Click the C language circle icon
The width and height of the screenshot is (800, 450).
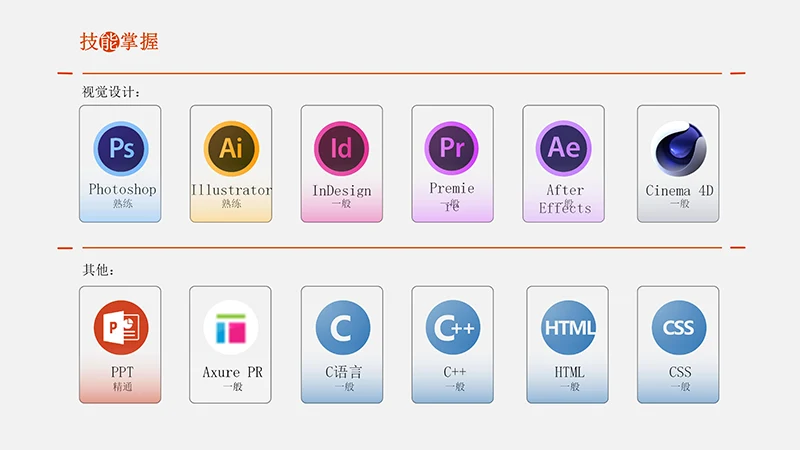click(x=342, y=328)
